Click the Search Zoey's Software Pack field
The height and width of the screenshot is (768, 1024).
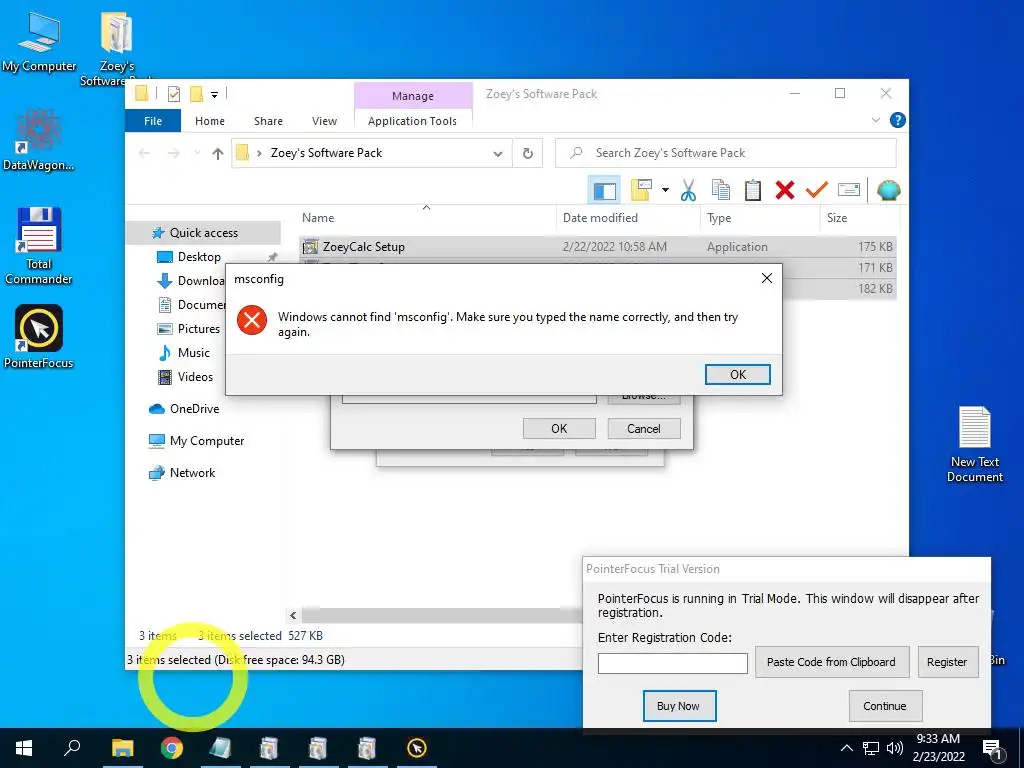[726, 153]
